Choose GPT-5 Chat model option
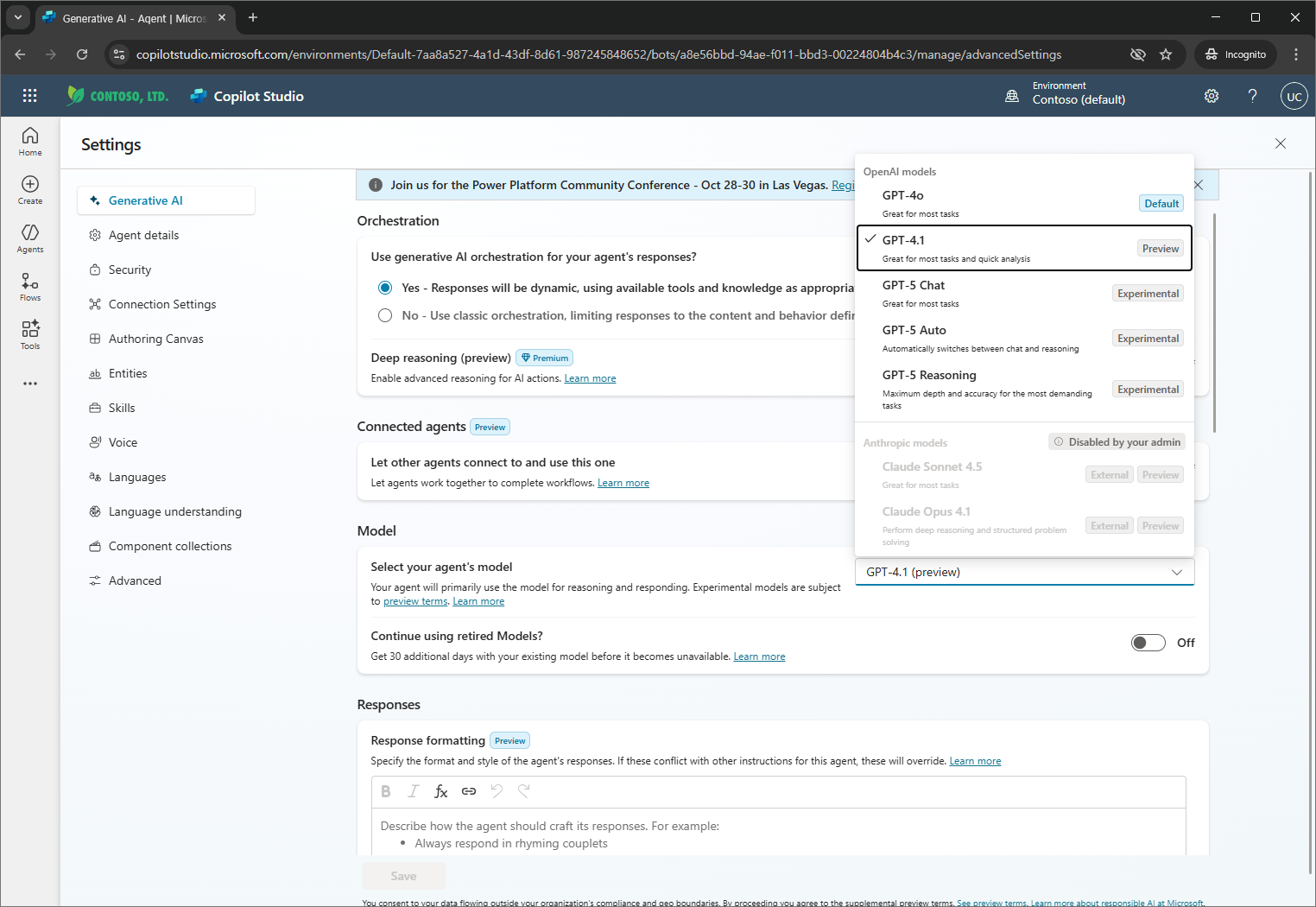The width and height of the screenshot is (1316, 907). pyautogui.click(x=1024, y=294)
